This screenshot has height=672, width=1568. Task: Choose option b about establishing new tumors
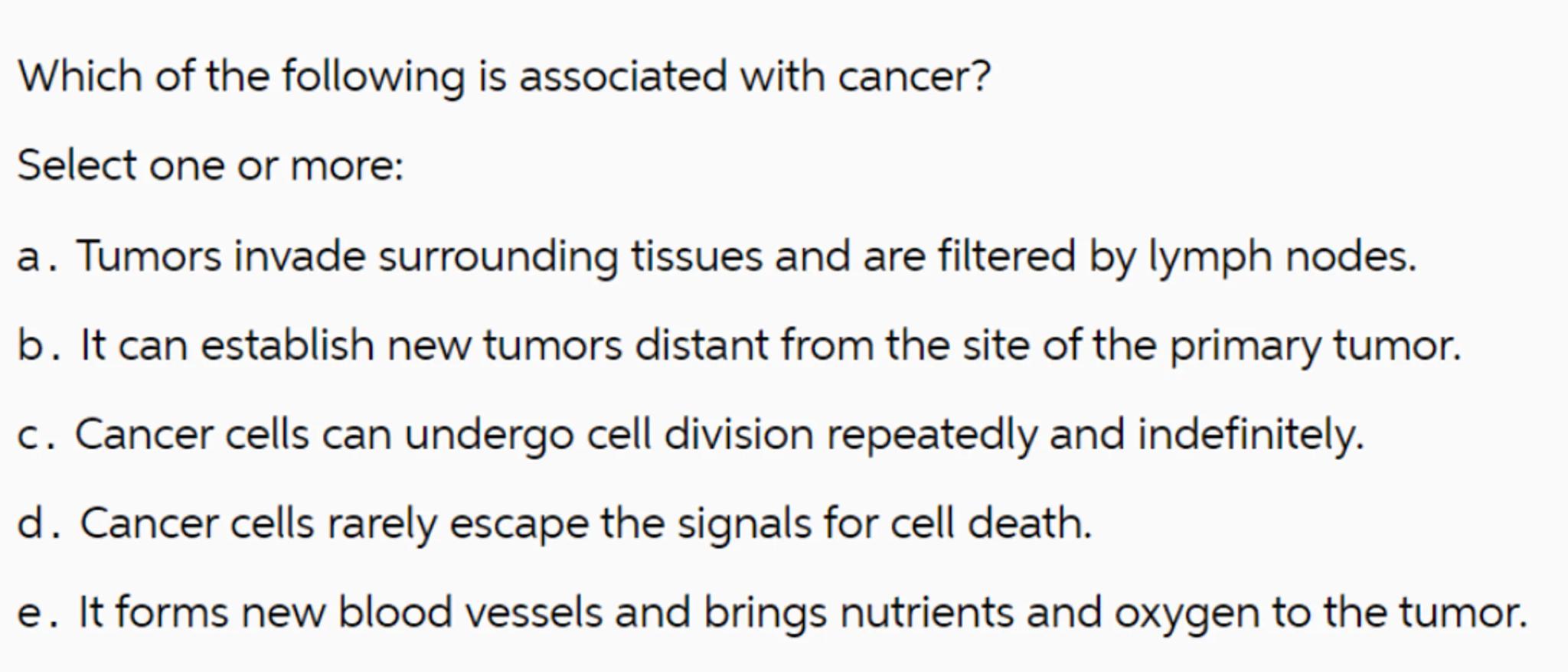click(769, 346)
